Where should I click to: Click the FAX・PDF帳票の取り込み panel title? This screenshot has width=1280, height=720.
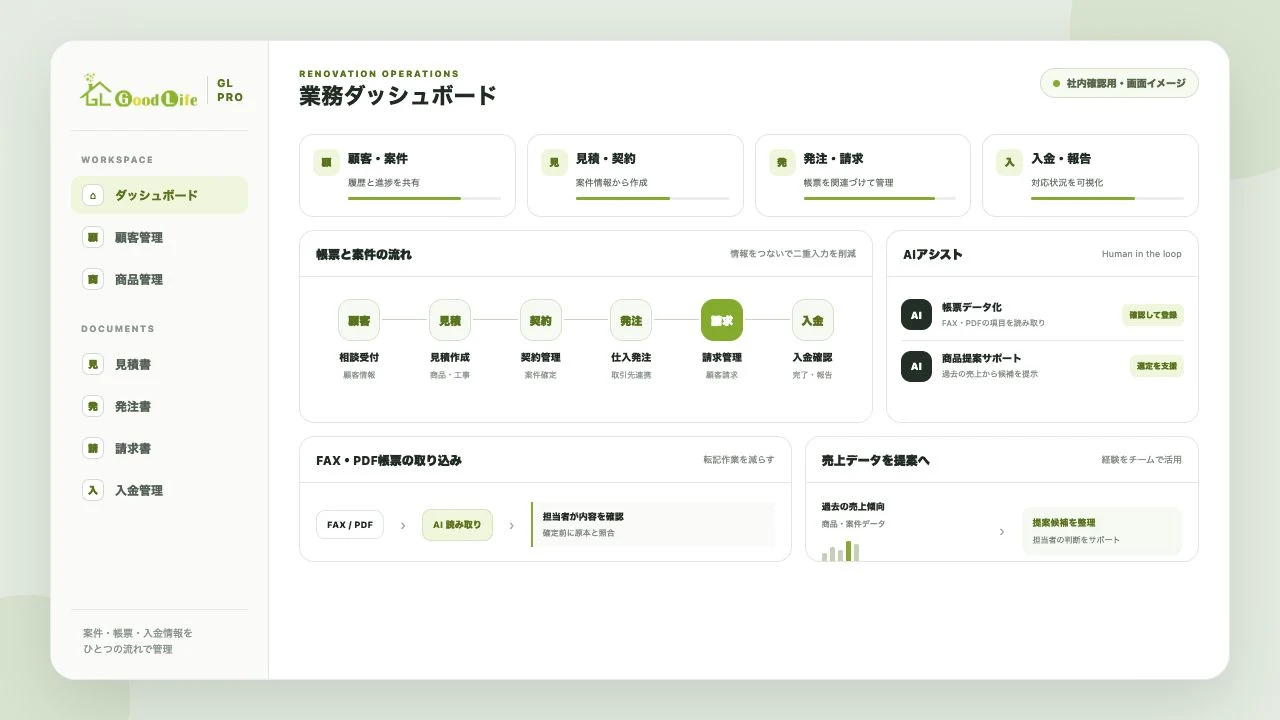389,460
